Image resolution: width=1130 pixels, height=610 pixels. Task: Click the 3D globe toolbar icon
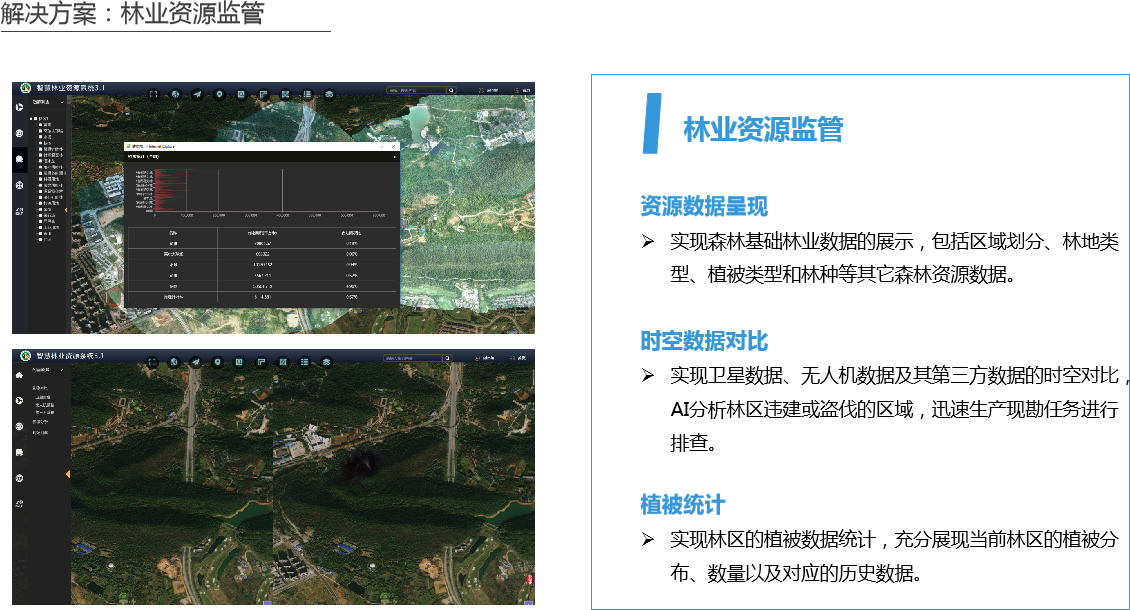pyautogui.click(x=176, y=93)
